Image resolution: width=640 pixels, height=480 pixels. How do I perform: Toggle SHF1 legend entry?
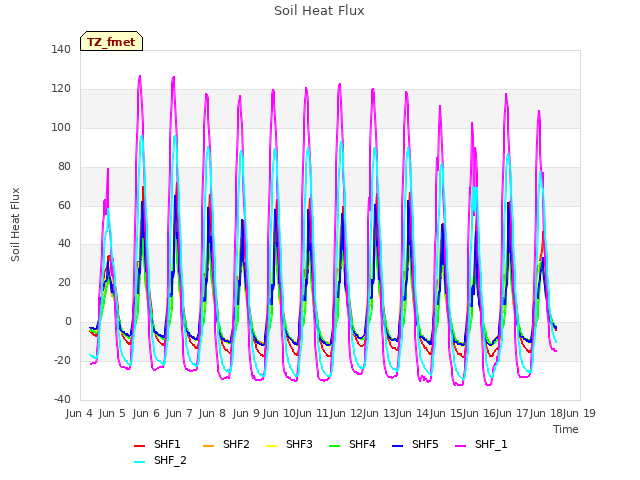tap(157, 444)
